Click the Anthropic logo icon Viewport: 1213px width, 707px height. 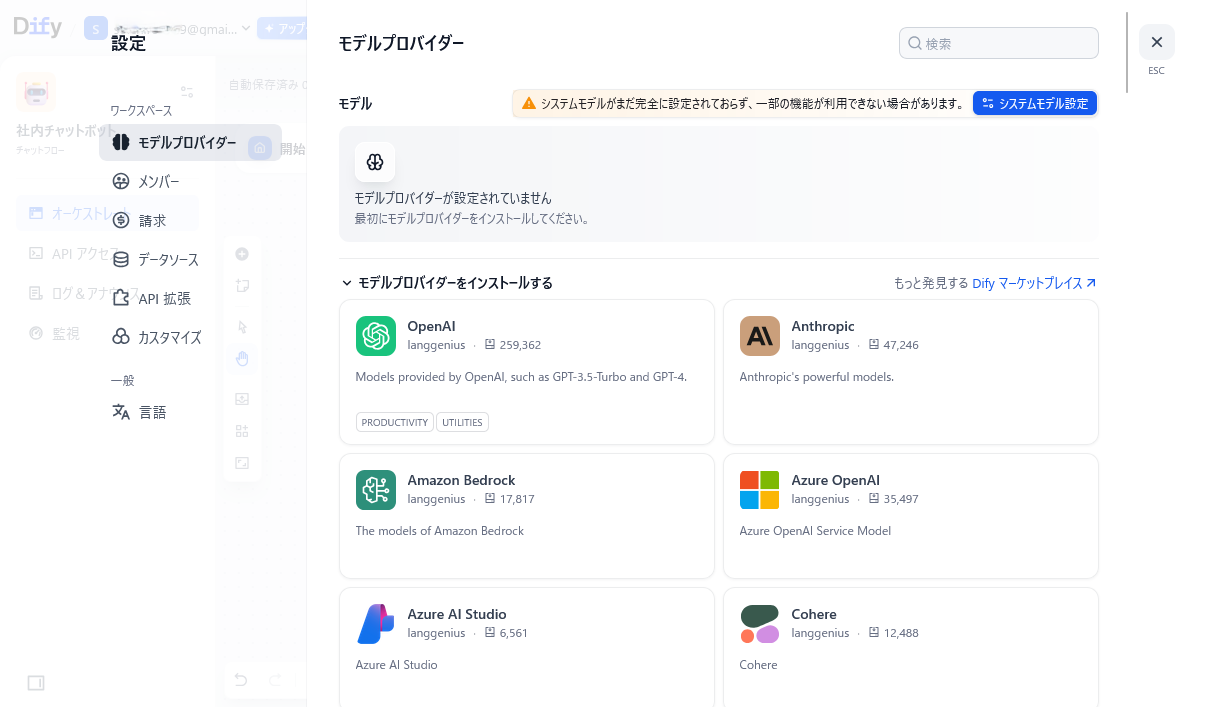point(760,335)
